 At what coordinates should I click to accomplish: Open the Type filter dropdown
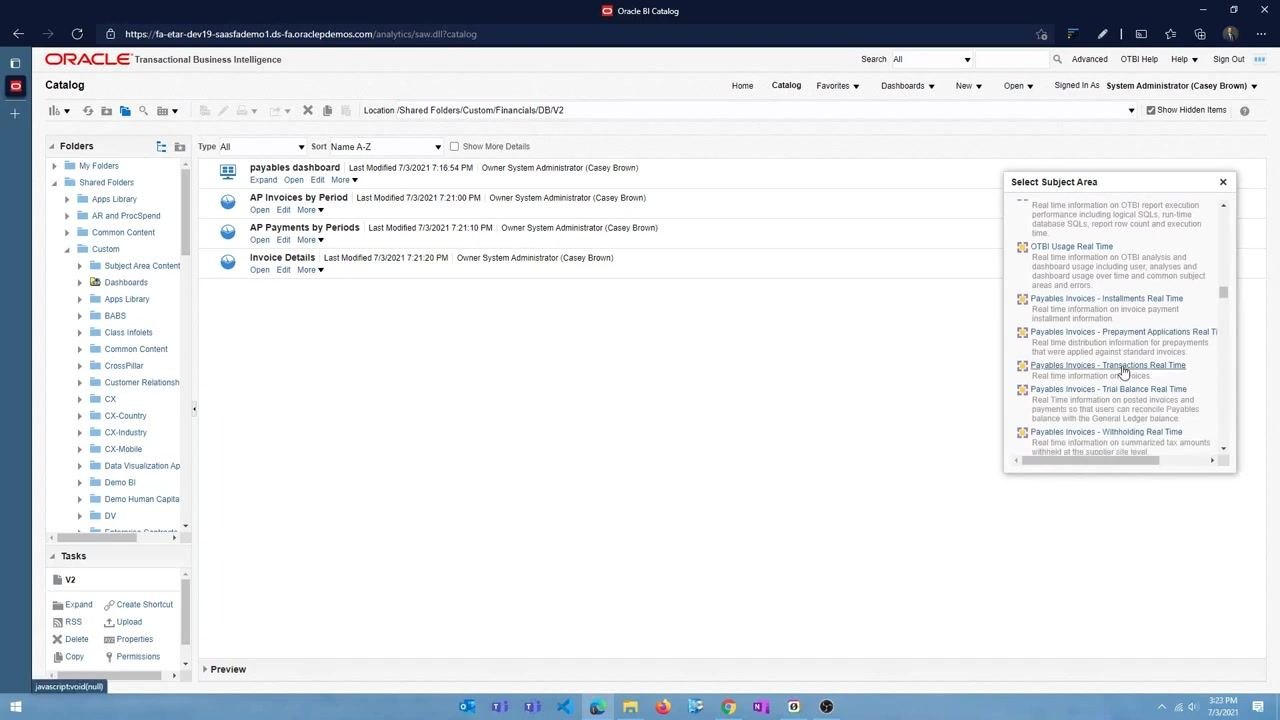coord(262,147)
